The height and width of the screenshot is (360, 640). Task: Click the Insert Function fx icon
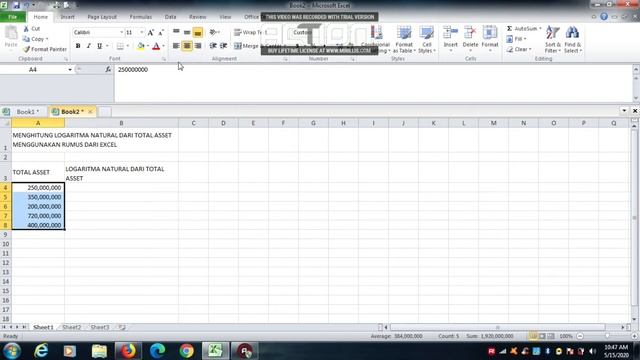[x=108, y=70]
